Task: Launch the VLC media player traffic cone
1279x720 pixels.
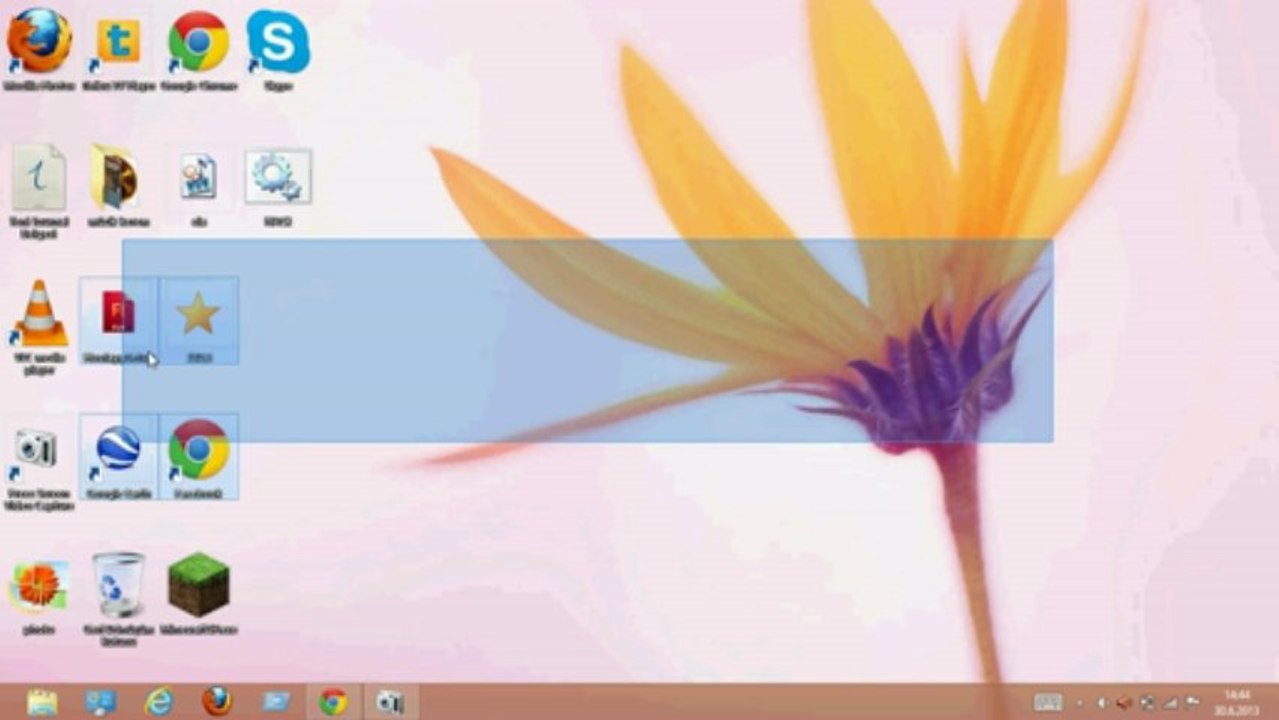Action: [39, 314]
